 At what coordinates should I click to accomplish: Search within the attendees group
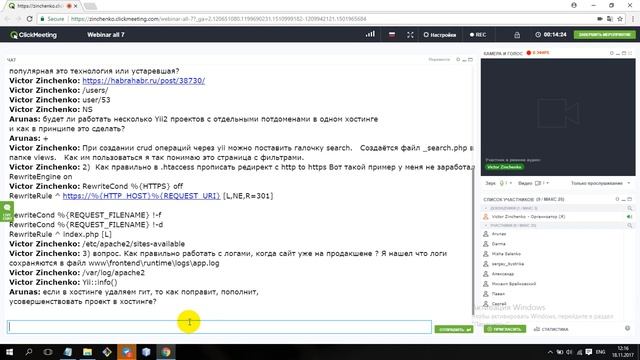click(629, 225)
